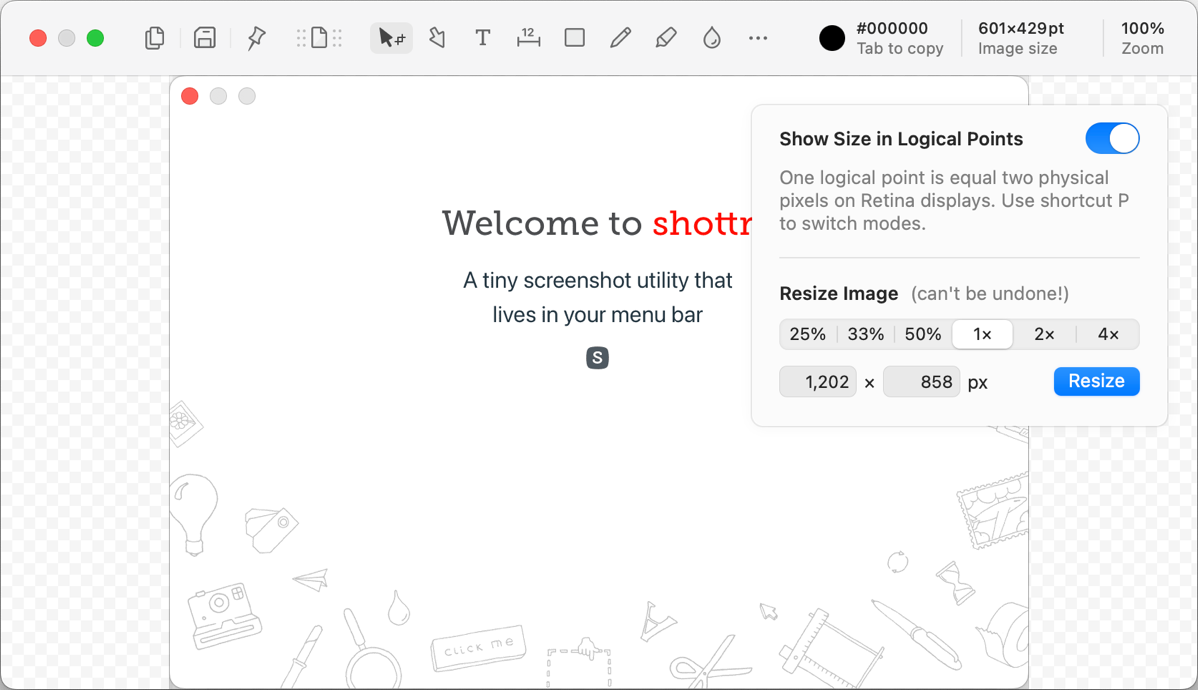Click the black #000000 color swatch
The width and height of the screenshot is (1198, 690).
point(832,38)
